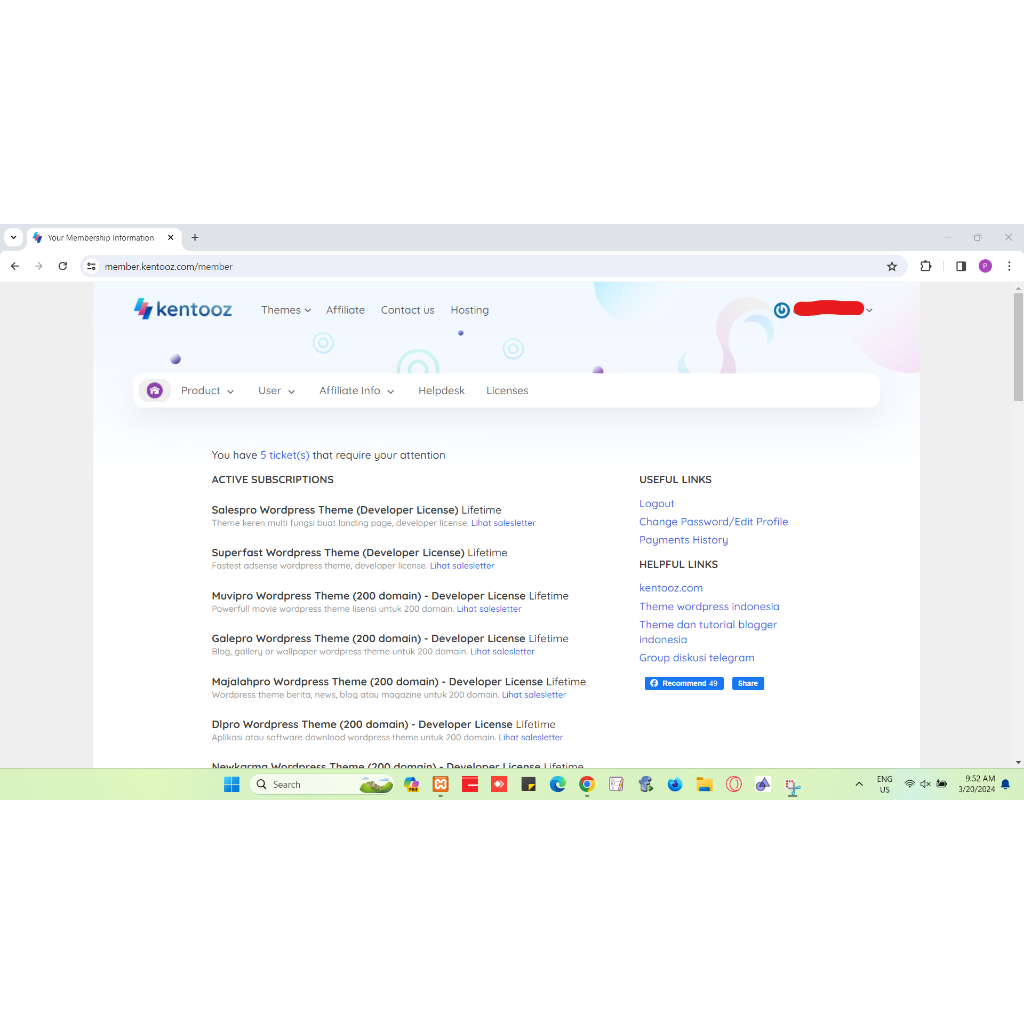The height and width of the screenshot is (1024, 1024).
Task: Open the sticky notes taskbar icon
Action: 528,784
